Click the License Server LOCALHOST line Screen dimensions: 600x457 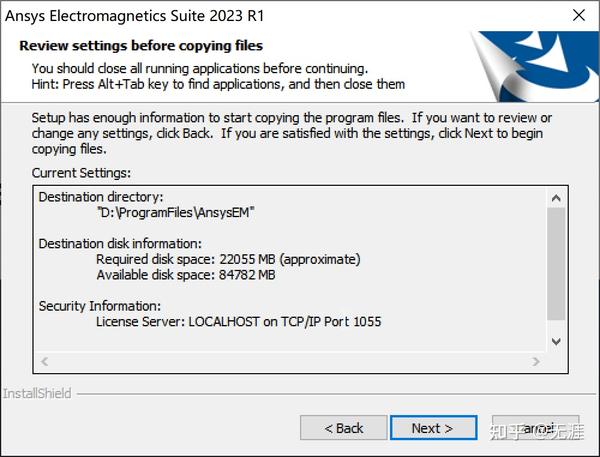[238, 322]
